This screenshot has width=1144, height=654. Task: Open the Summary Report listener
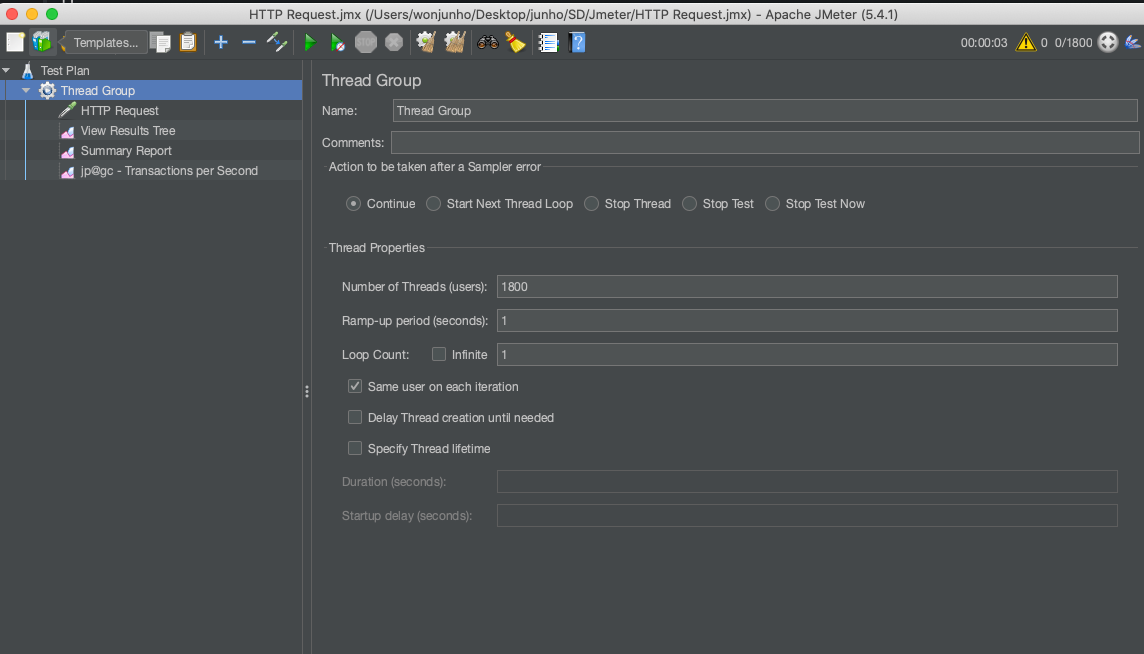(126, 151)
